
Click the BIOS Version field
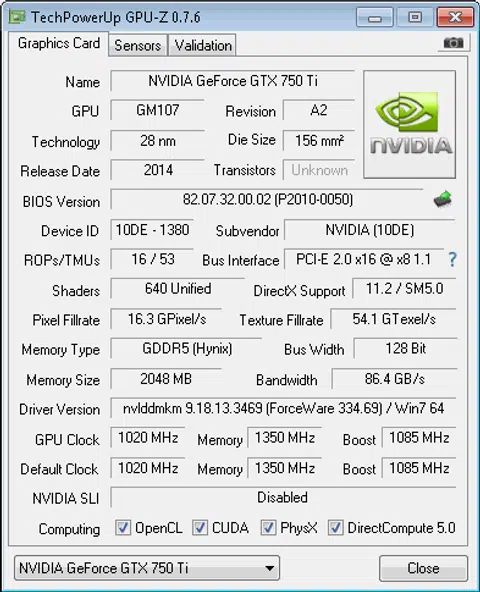267,199
